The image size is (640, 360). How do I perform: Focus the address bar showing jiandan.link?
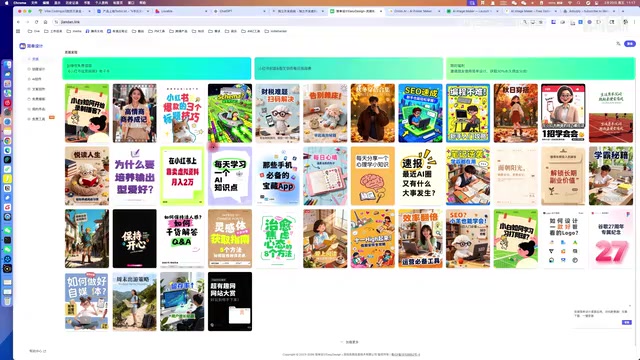point(286,22)
